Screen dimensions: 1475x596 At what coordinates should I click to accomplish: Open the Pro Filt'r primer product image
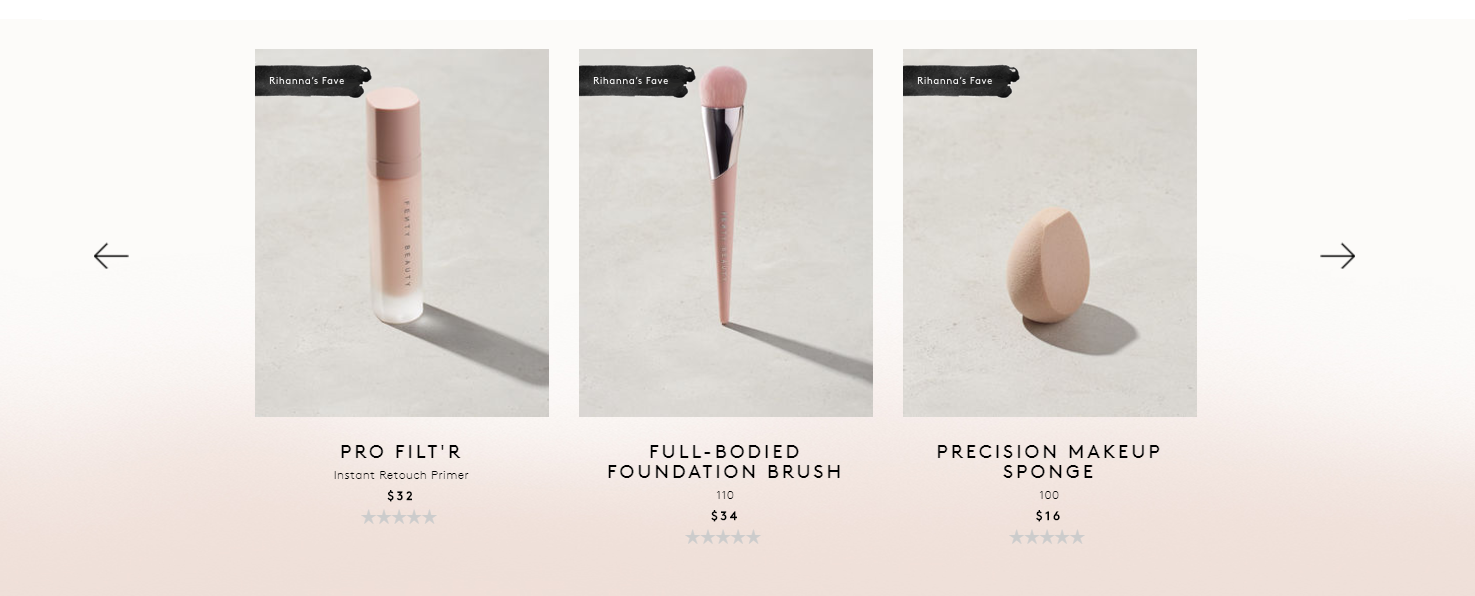402,233
